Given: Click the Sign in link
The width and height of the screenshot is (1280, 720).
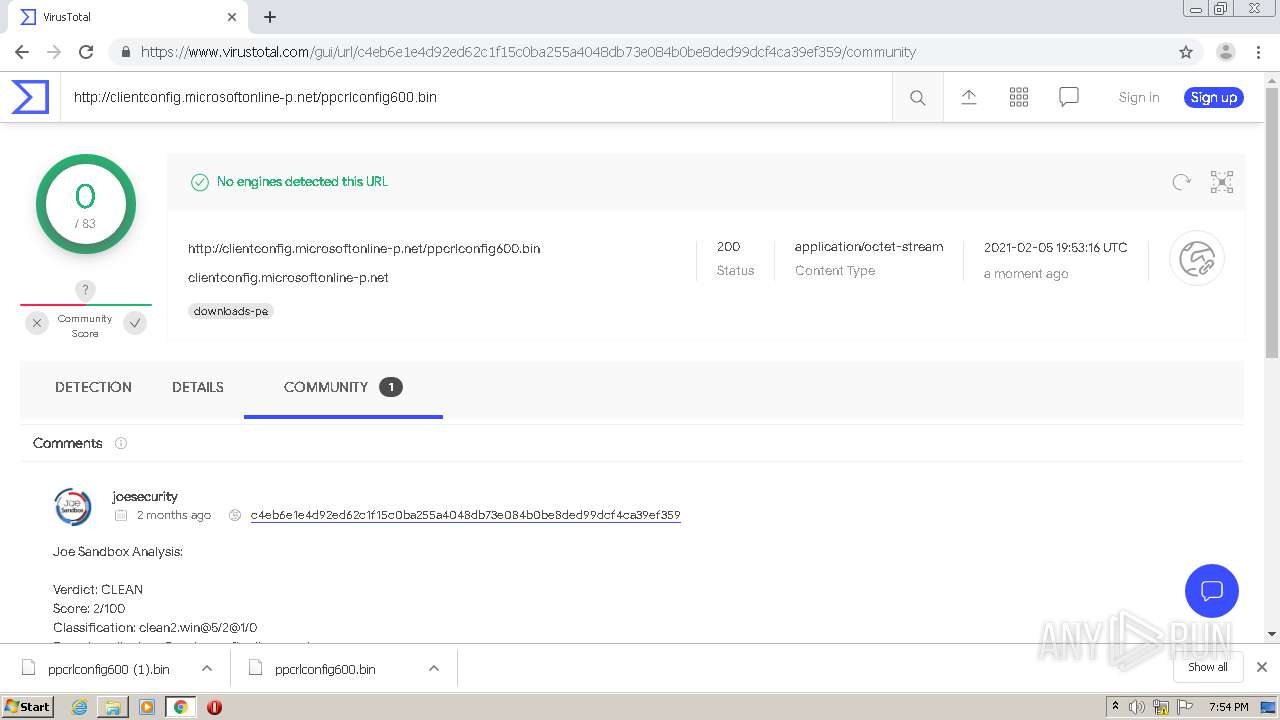Looking at the screenshot, I should tap(1139, 97).
